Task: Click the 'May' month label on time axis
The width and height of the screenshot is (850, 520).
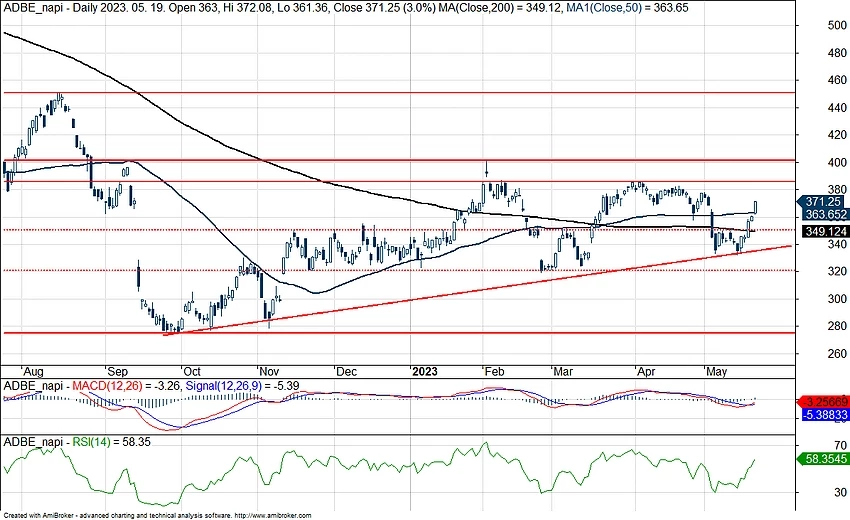Action: point(716,371)
